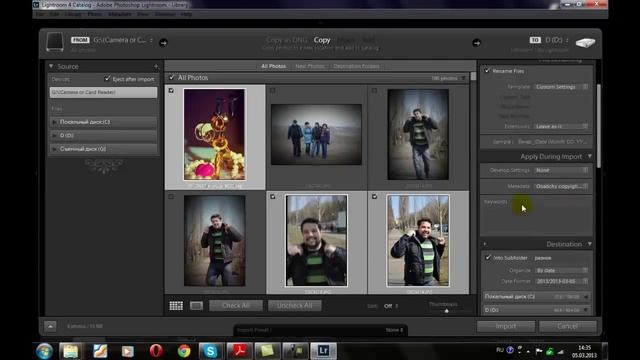Open Sticky Notes from the taskbar
640x360 pixels.
(267, 351)
